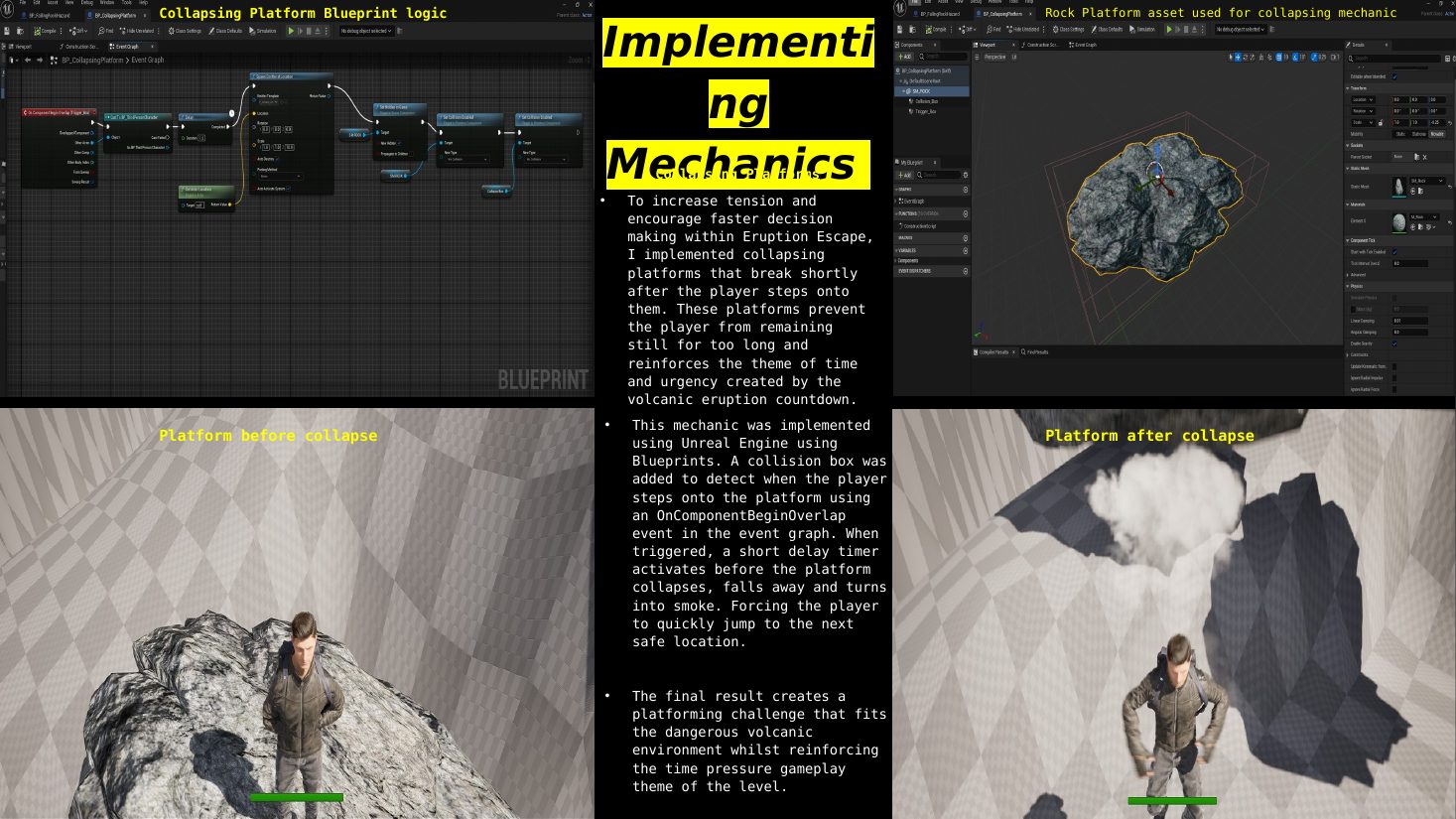Click the Add button in the Components panel

click(x=904, y=57)
